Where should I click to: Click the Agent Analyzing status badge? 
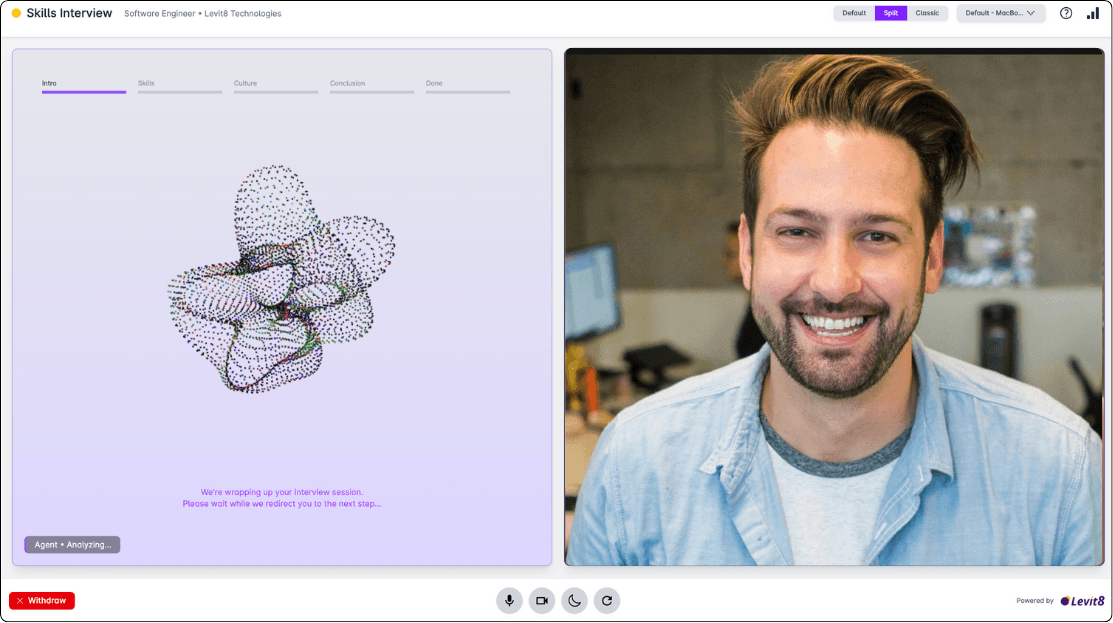pyautogui.click(x=72, y=545)
